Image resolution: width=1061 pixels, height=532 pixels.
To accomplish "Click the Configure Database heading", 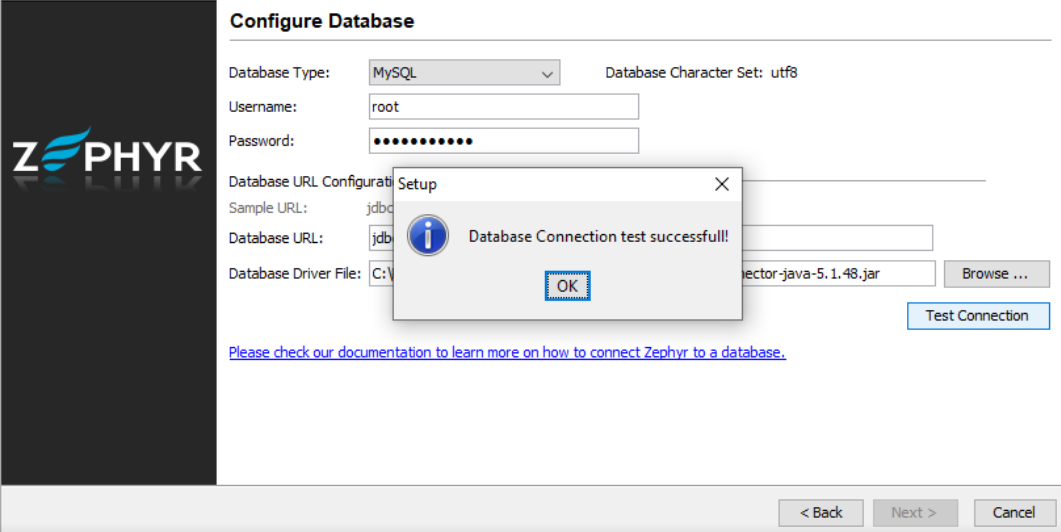I will pyautogui.click(x=322, y=21).
